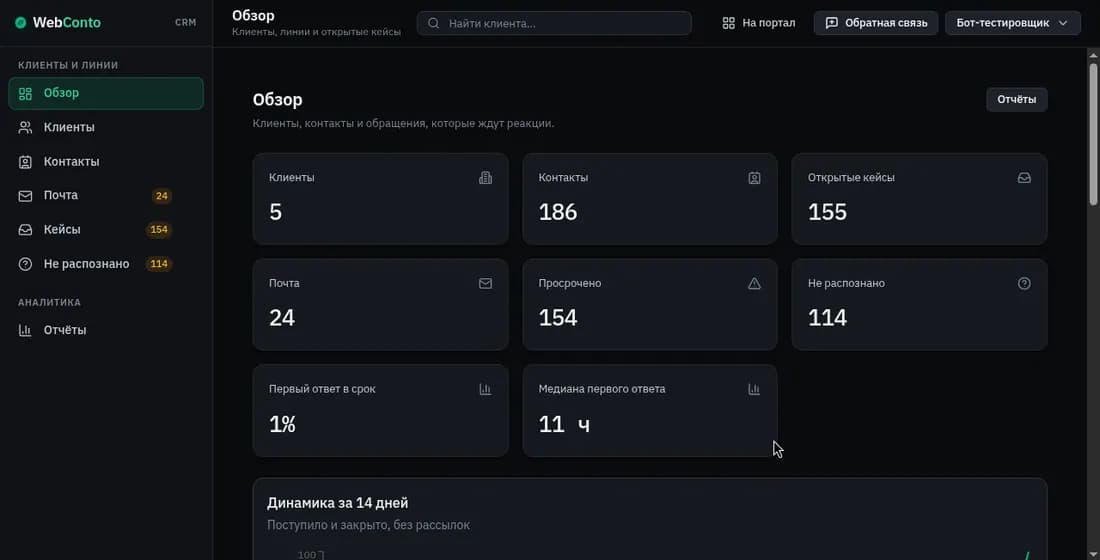This screenshot has width=1100, height=560.
Task: Open Контакты section in sidebar
Action: (x=106, y=161)
